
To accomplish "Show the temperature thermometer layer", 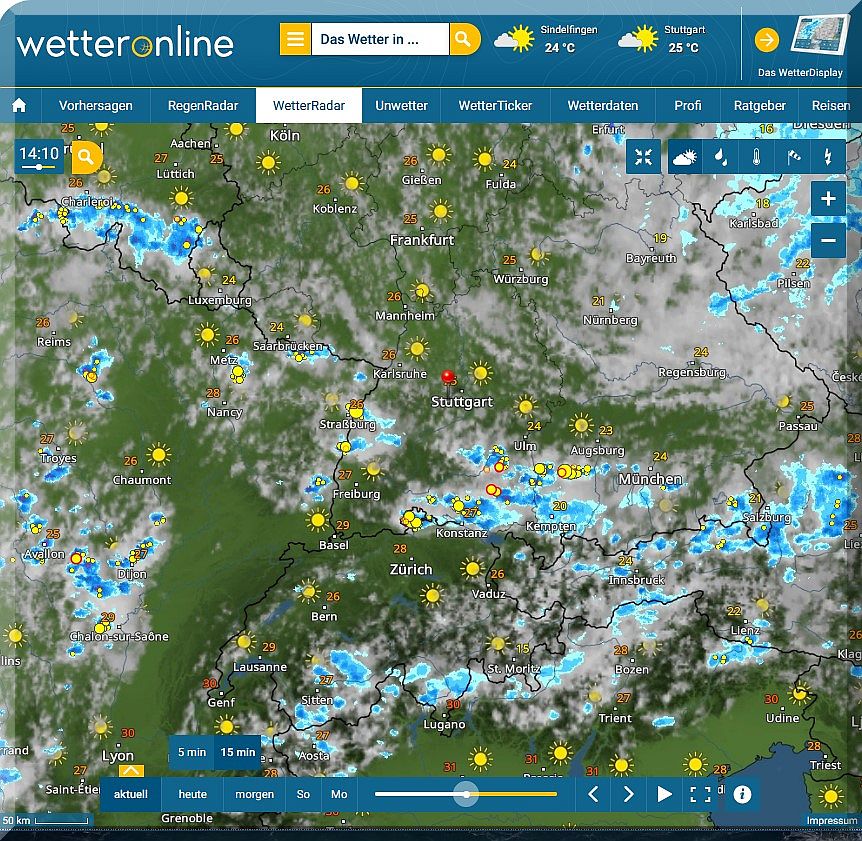I will coord(757,157).
